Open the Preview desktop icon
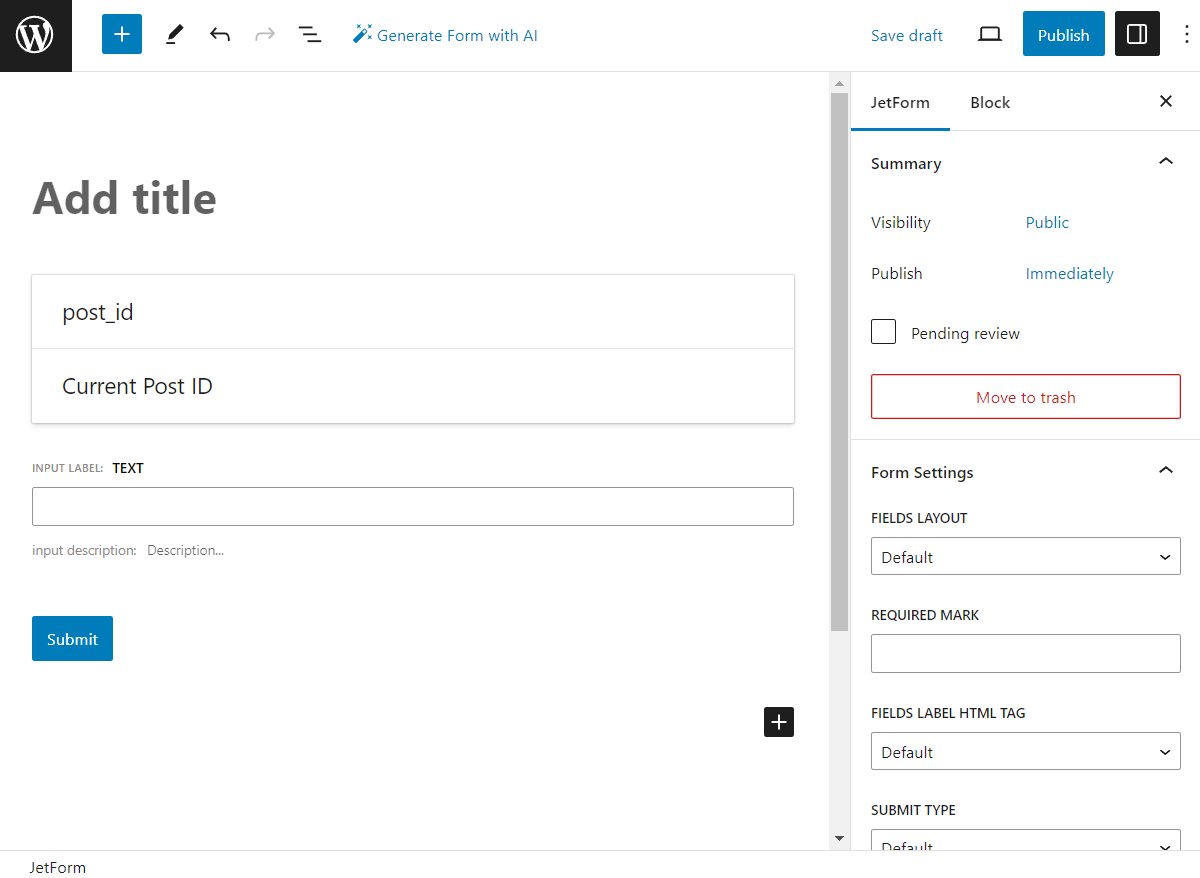This screenshot has height=878, width=1200. 989,34
